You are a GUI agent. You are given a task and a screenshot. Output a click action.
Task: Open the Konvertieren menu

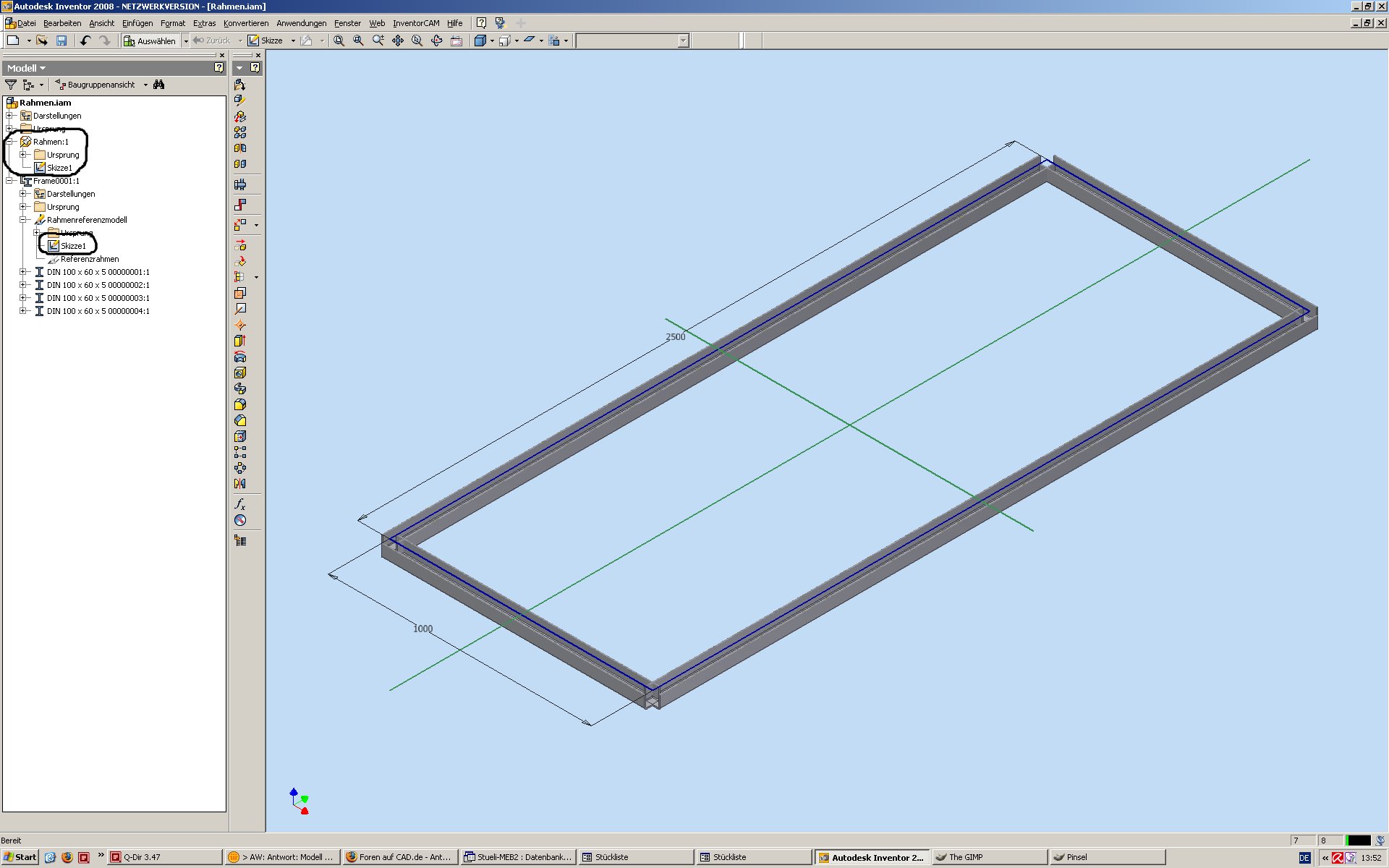click(245, 23)
